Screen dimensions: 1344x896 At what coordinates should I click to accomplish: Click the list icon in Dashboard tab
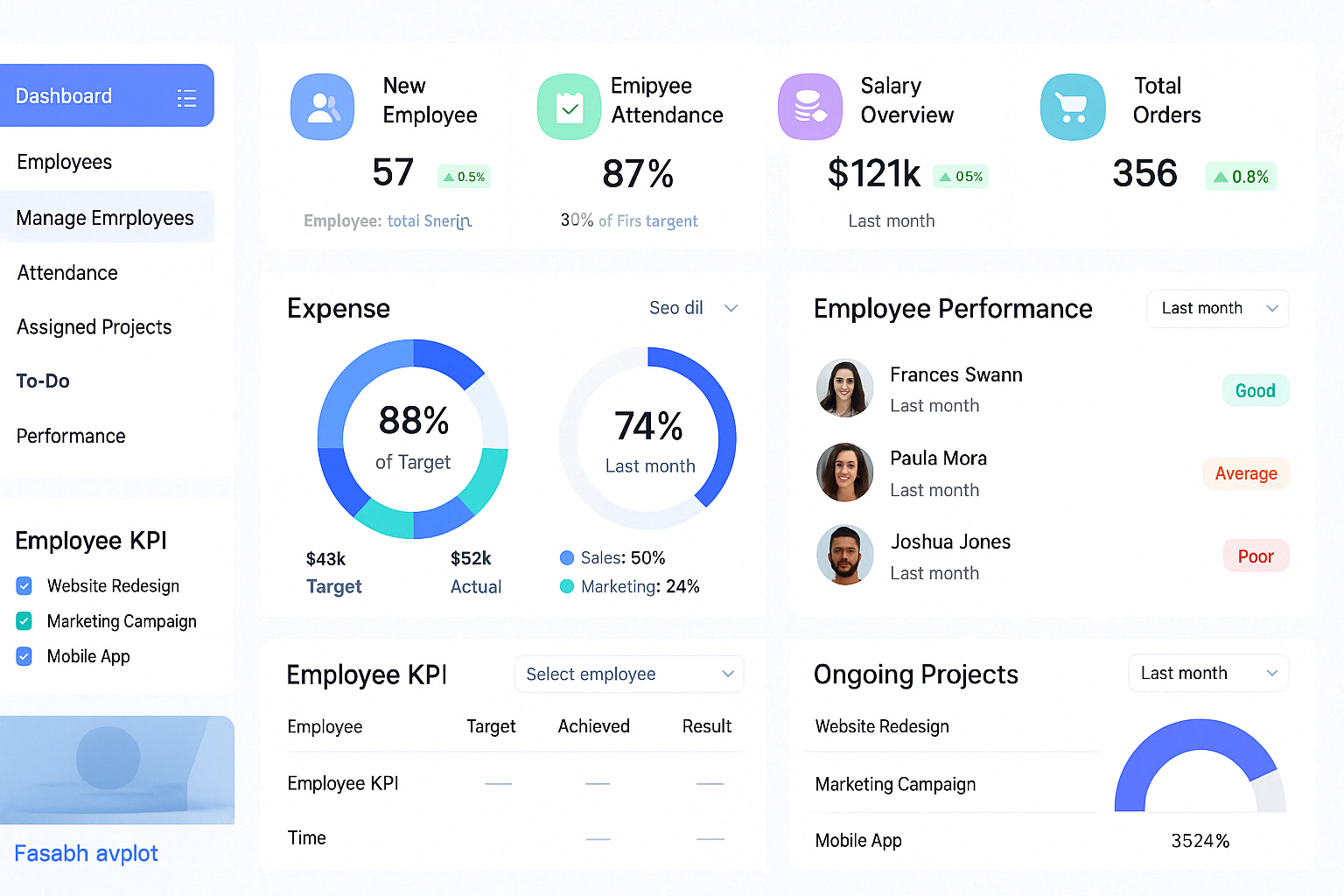186,97
